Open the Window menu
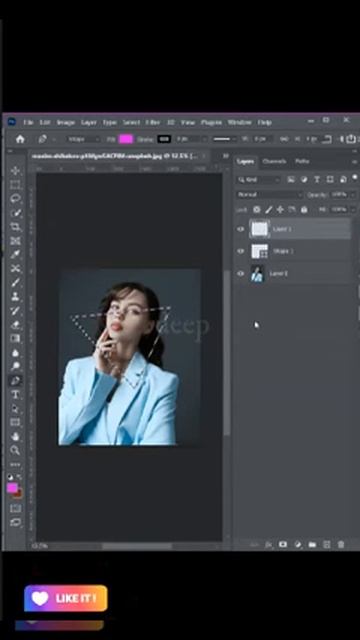 (x=239, y=122)
